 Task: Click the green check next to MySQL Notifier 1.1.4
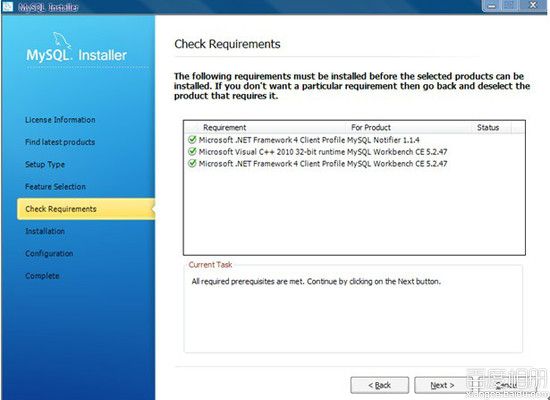[x=192, y=140]
